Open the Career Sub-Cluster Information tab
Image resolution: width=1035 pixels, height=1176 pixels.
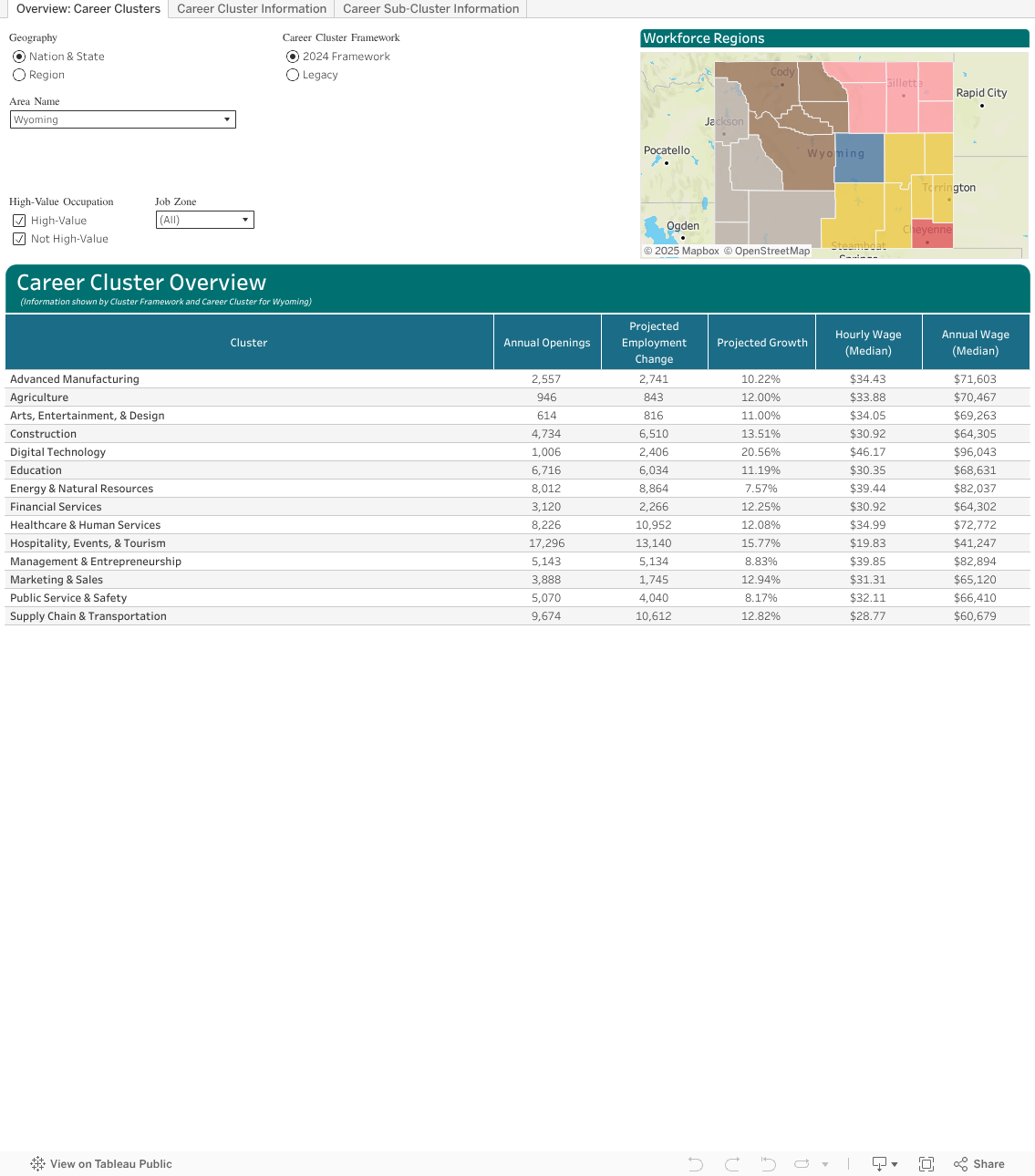[x=431, y=9]
